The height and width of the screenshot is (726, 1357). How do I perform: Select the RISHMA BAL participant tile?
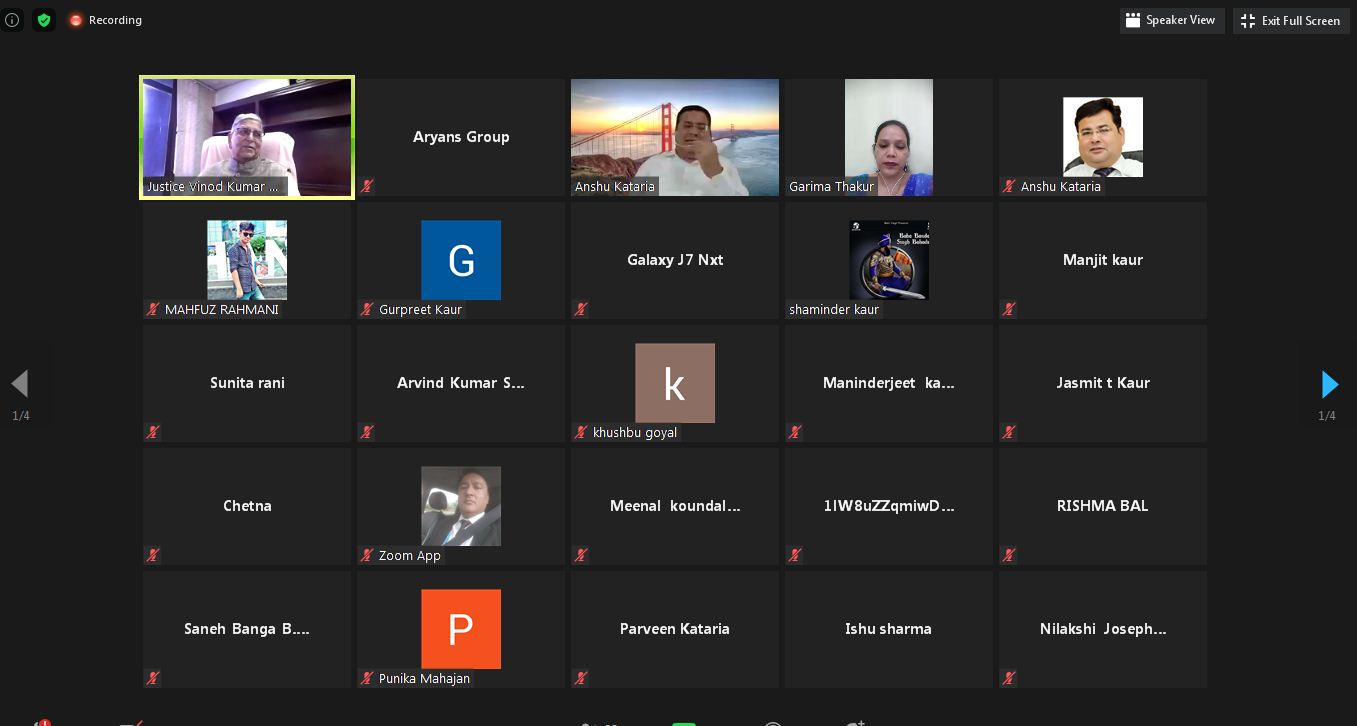[1102, 506]
